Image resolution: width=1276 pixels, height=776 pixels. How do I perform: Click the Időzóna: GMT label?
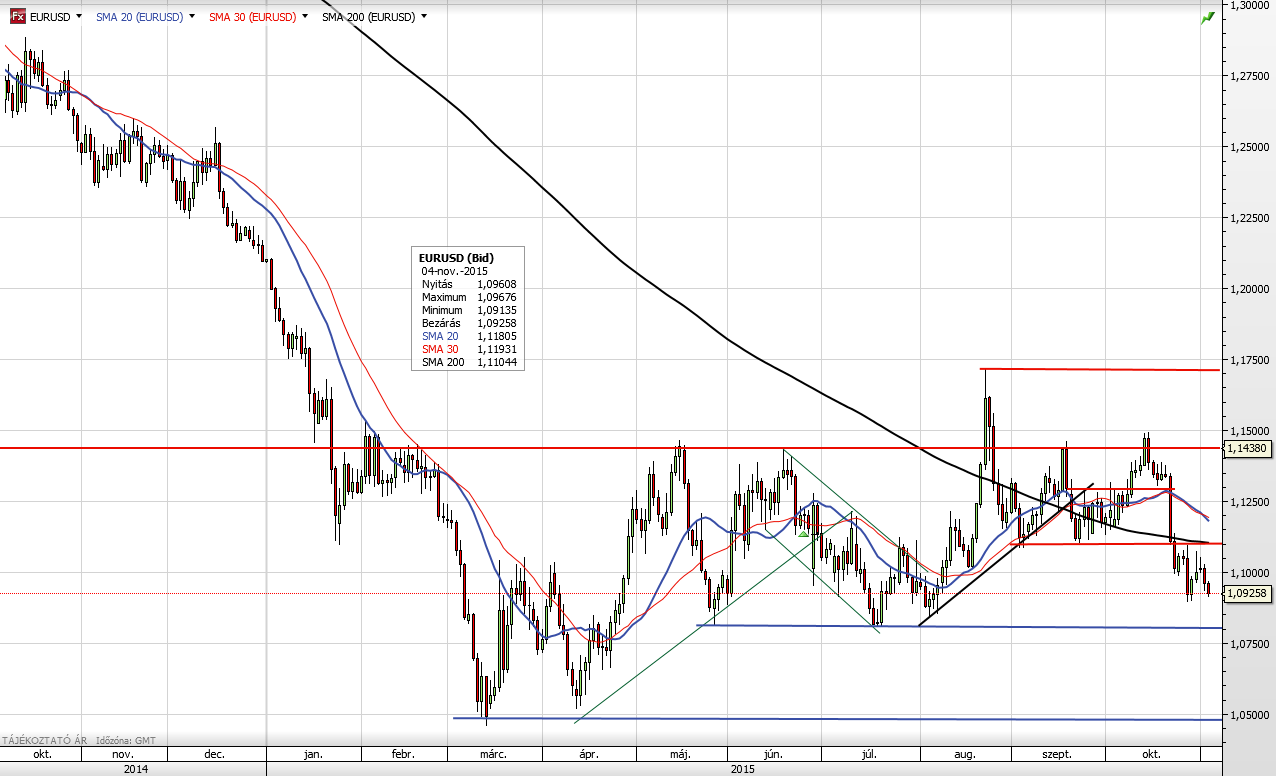[128, 740]
